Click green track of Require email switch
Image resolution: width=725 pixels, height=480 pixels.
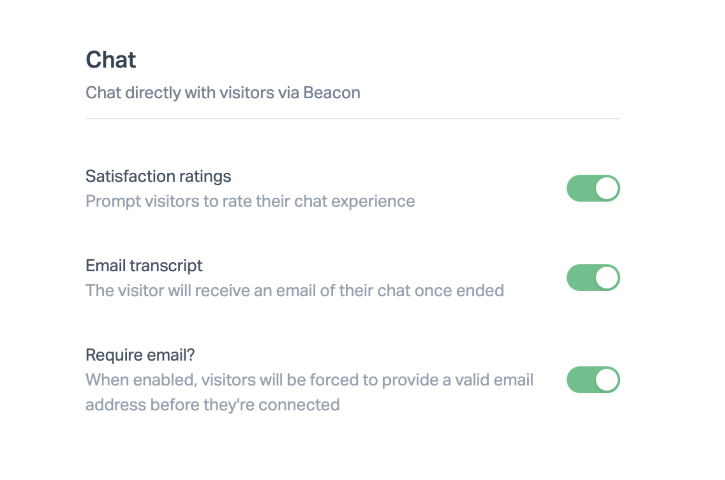[580, 380]
